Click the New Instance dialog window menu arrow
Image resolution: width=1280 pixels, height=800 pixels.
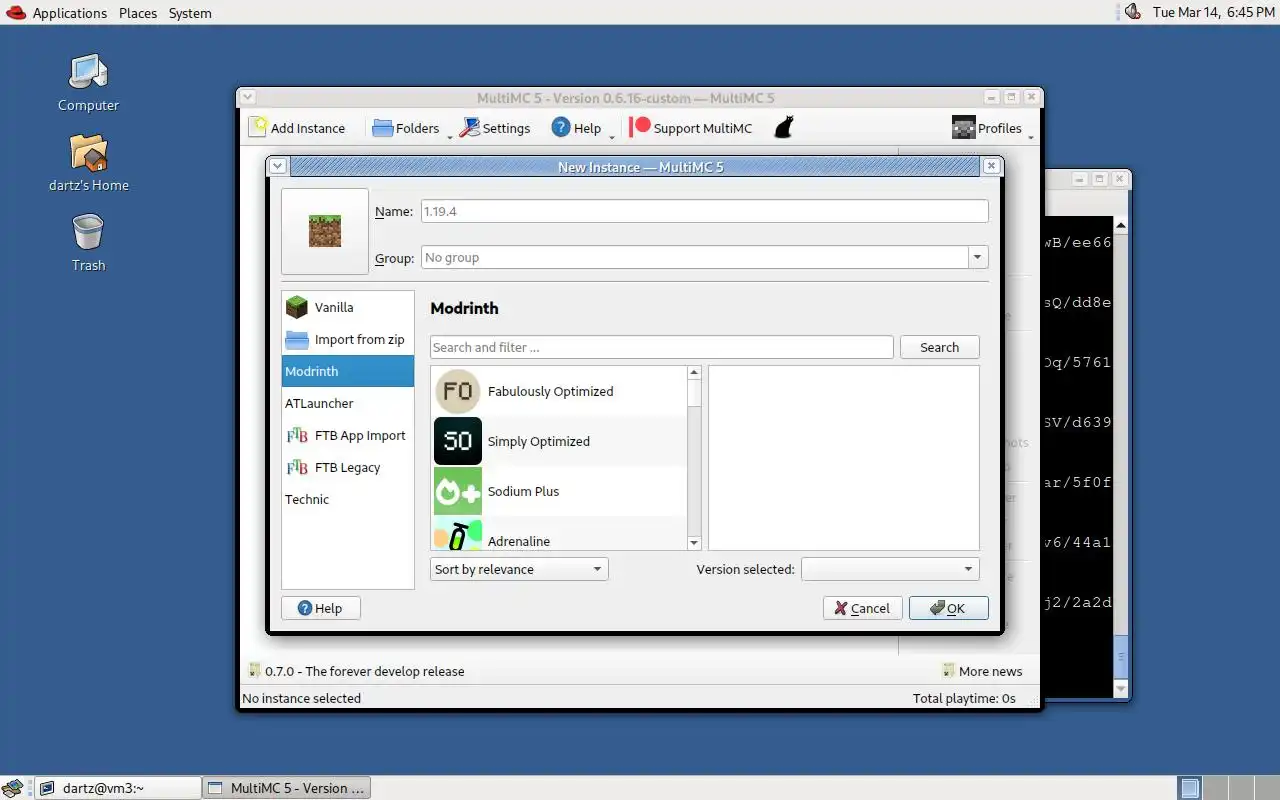pyautogui.click(x=278, y=166)
